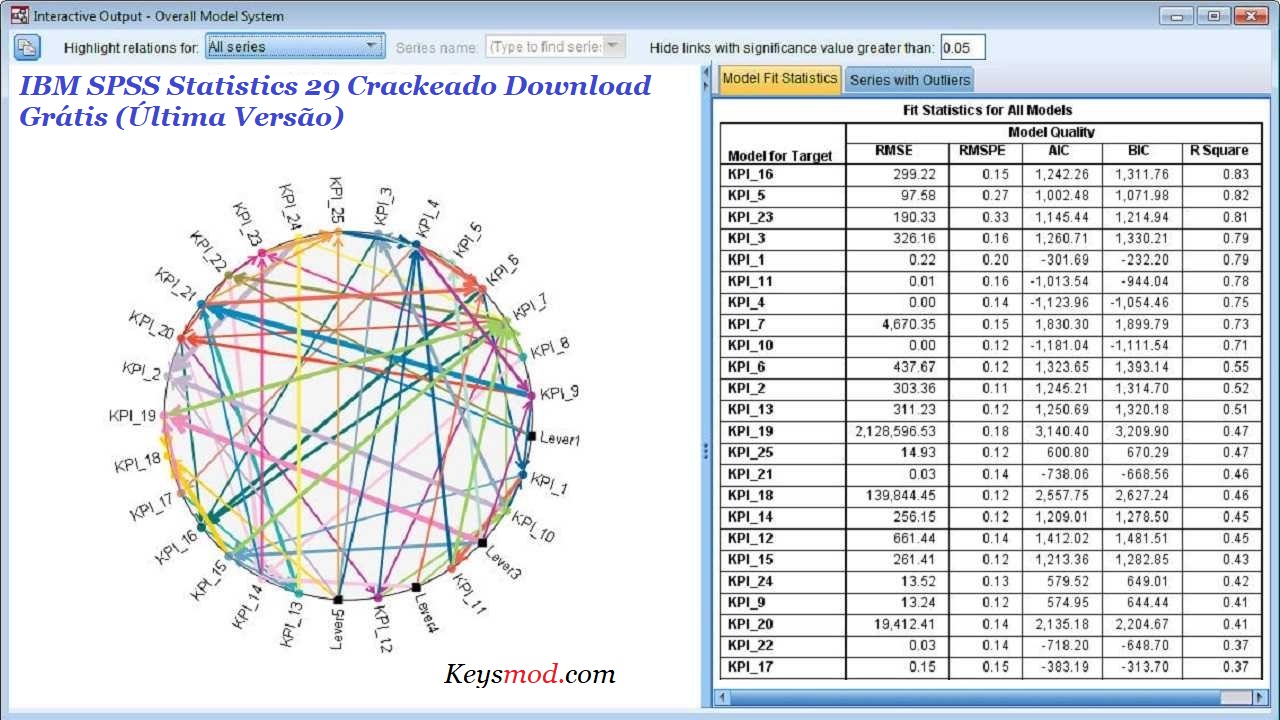Click the KPI_12 node label in the chart
1280x720 pixels.
tap(384, 629)
